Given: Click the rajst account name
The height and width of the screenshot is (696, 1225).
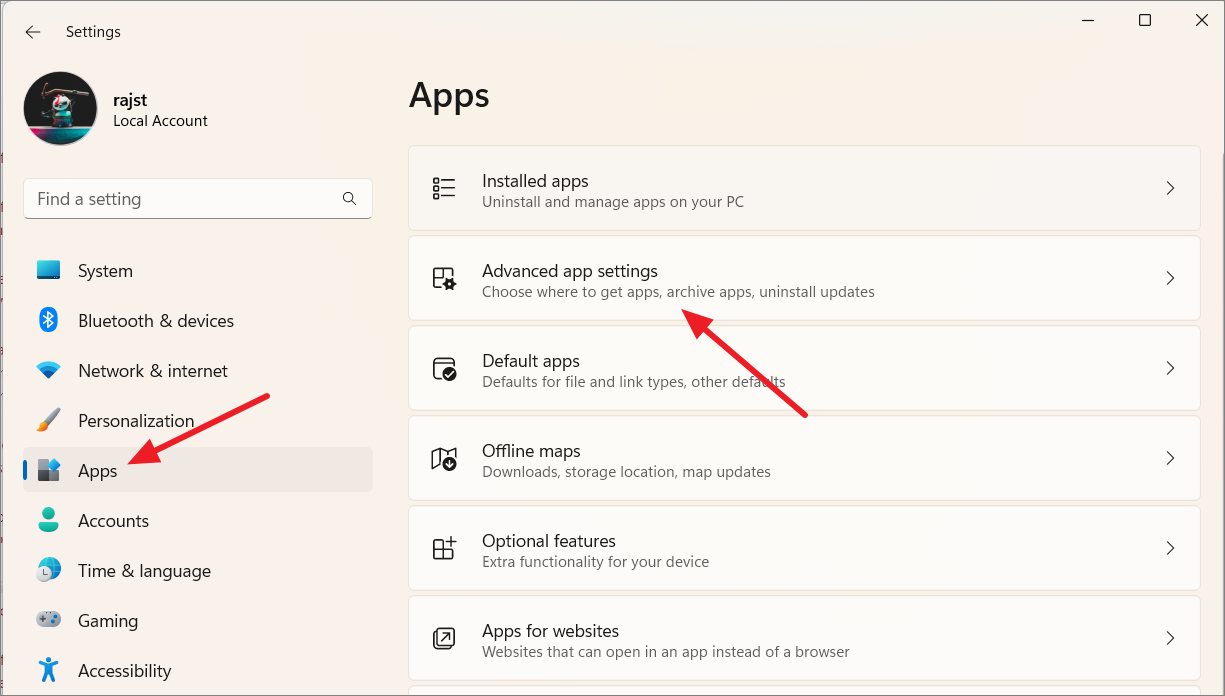Looking at the screenshot, I should (x=130, y=100).
